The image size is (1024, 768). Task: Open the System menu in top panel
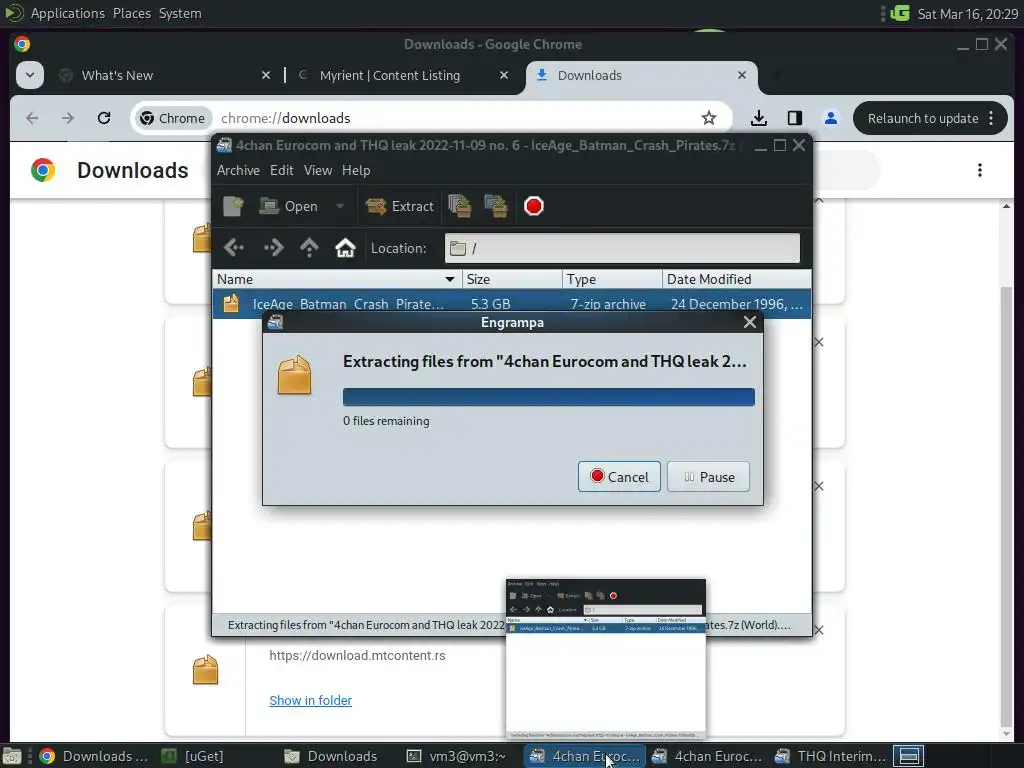180,14
